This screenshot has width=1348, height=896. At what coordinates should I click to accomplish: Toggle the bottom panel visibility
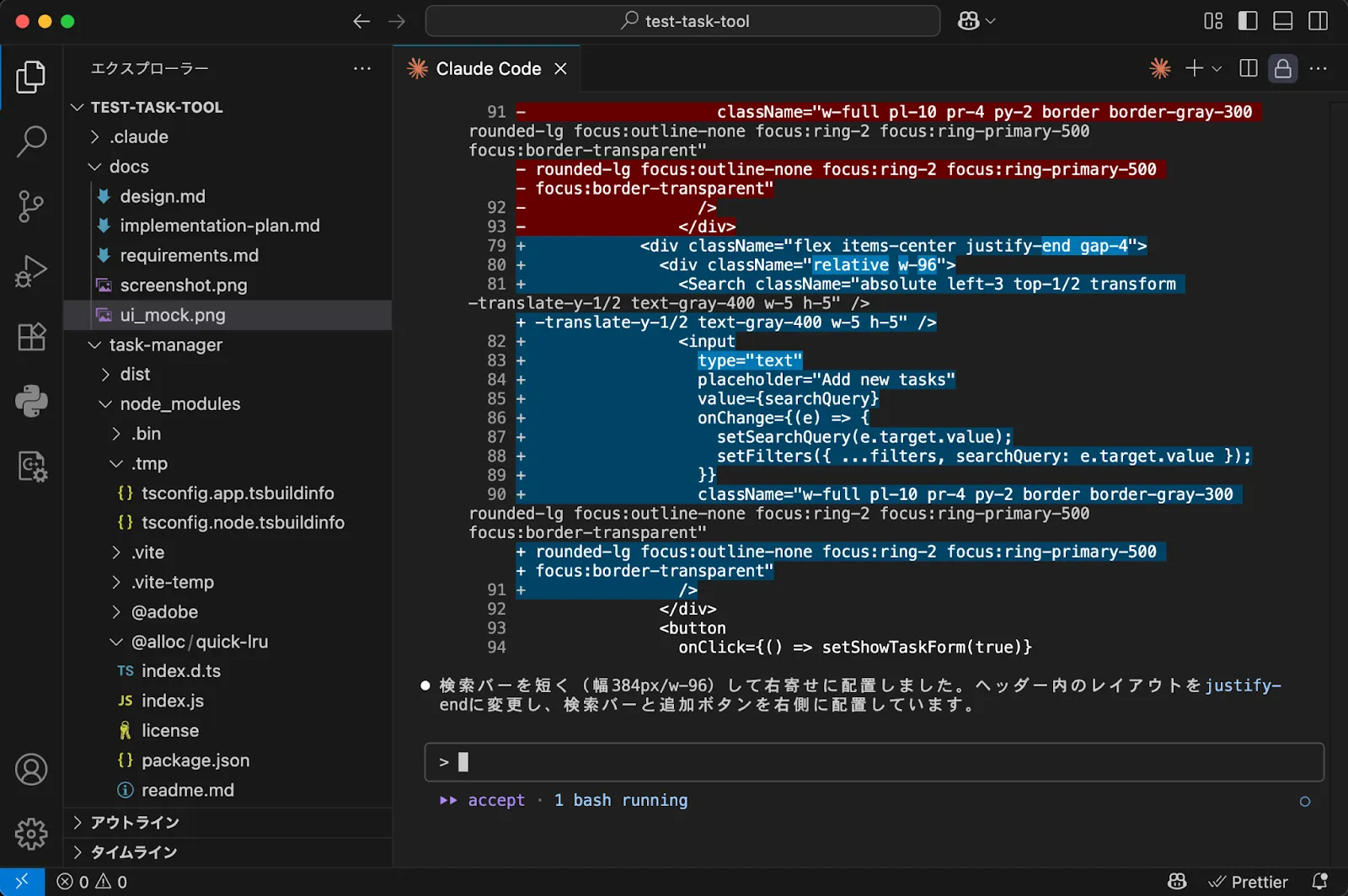[x=1282, y=21]
